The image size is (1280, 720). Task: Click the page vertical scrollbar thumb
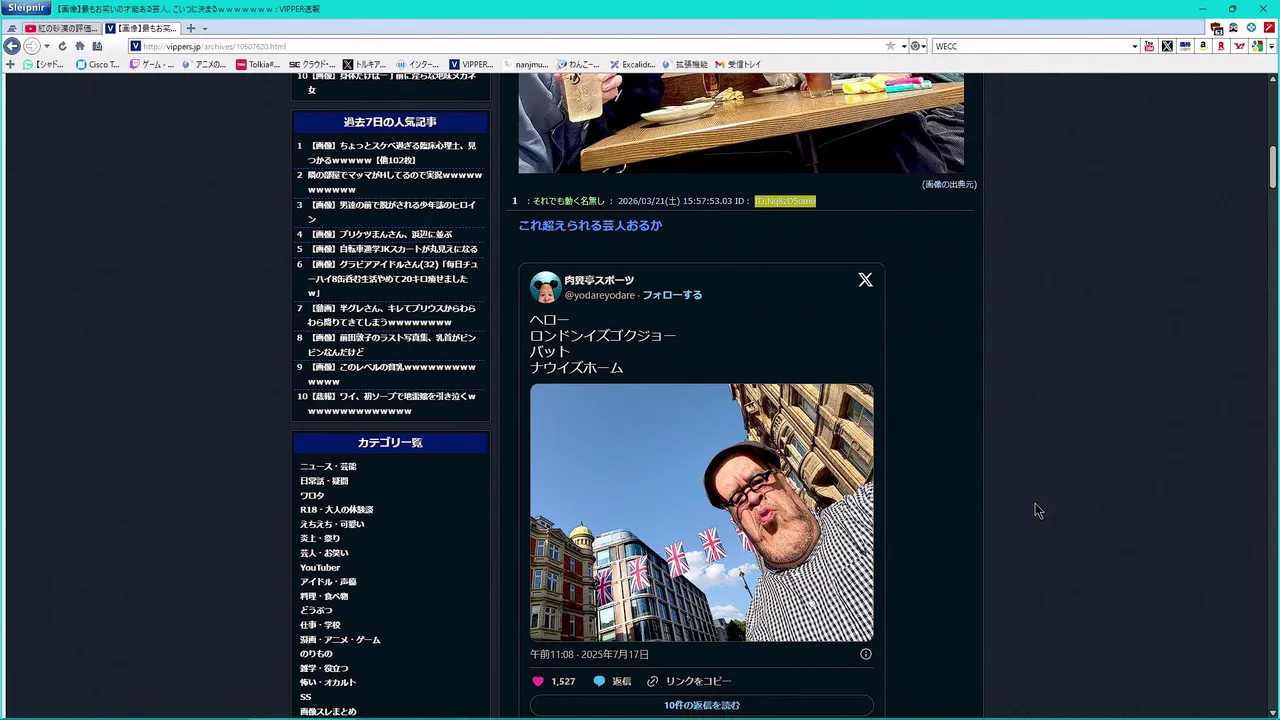pyautogui.click(x=1273, y=166)
